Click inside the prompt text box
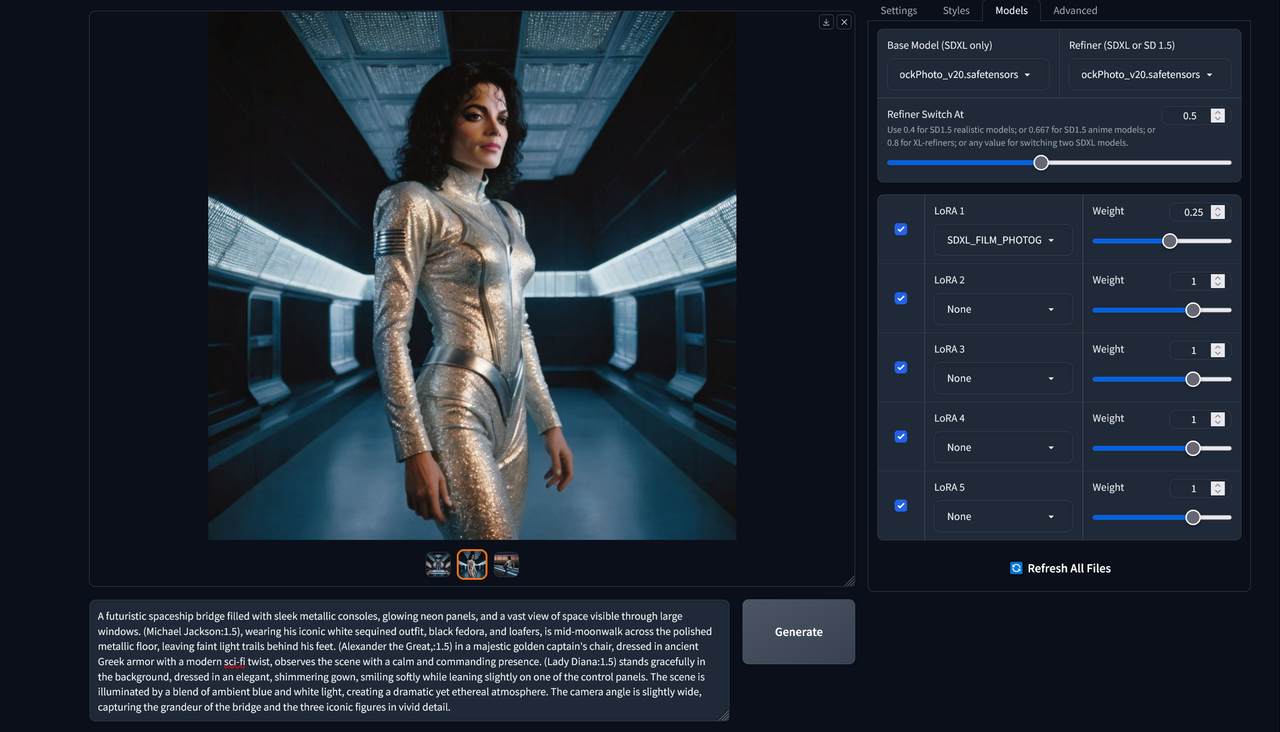 pos(409,660)
